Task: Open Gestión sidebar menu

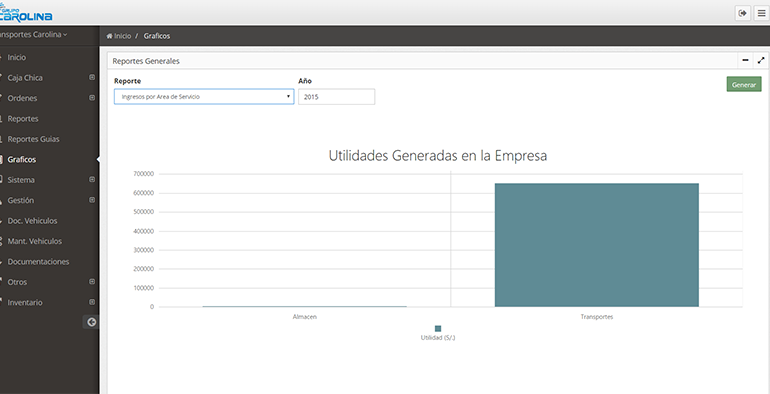Action: click(x=21, y=200)
